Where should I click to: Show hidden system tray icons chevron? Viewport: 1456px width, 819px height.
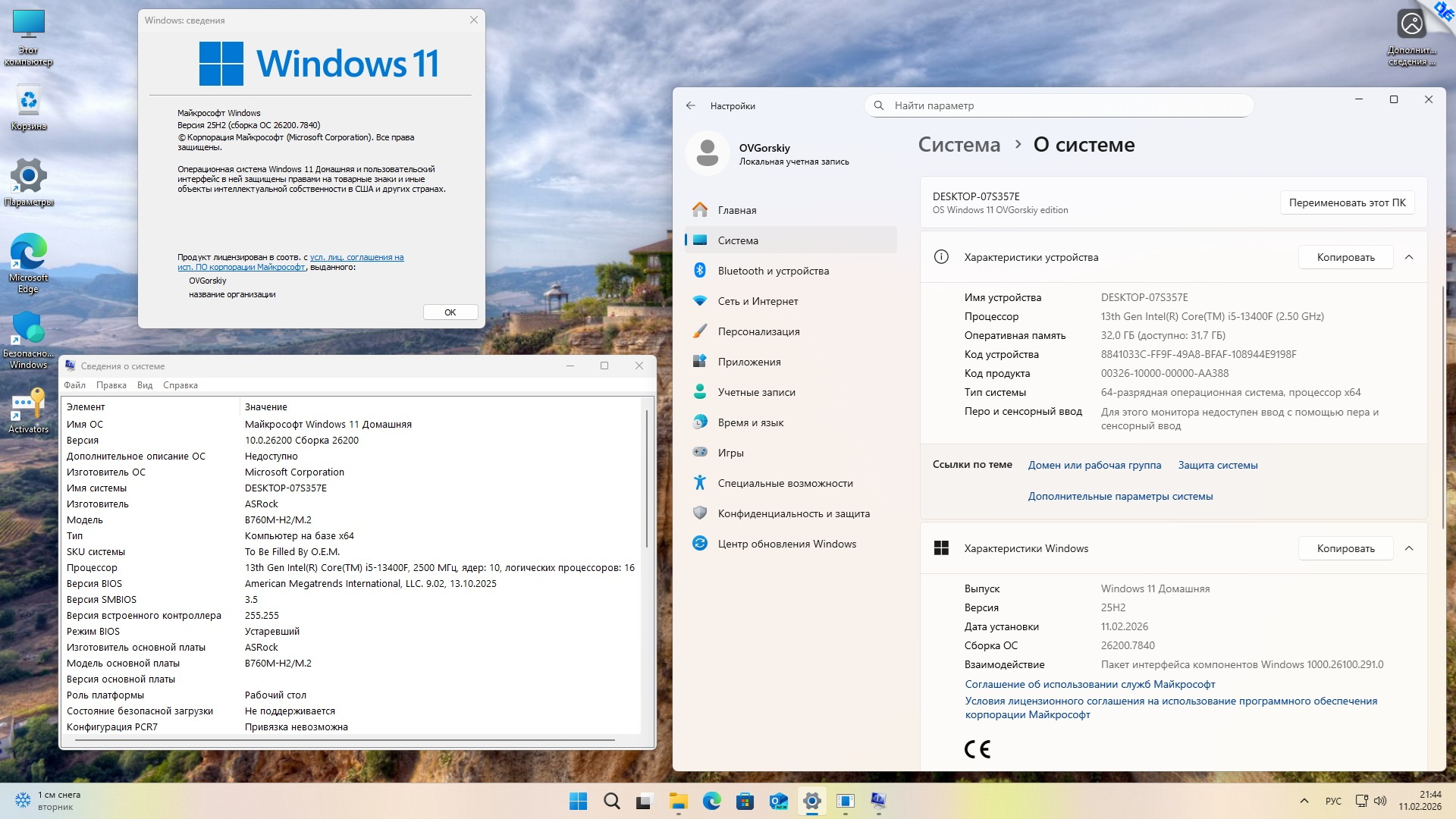pos(1304,801)
